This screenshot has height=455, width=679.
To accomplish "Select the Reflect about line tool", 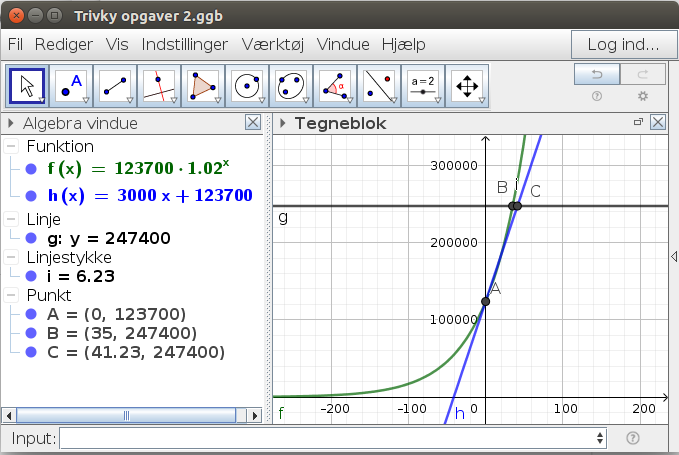I will click(x=379, y=86).
